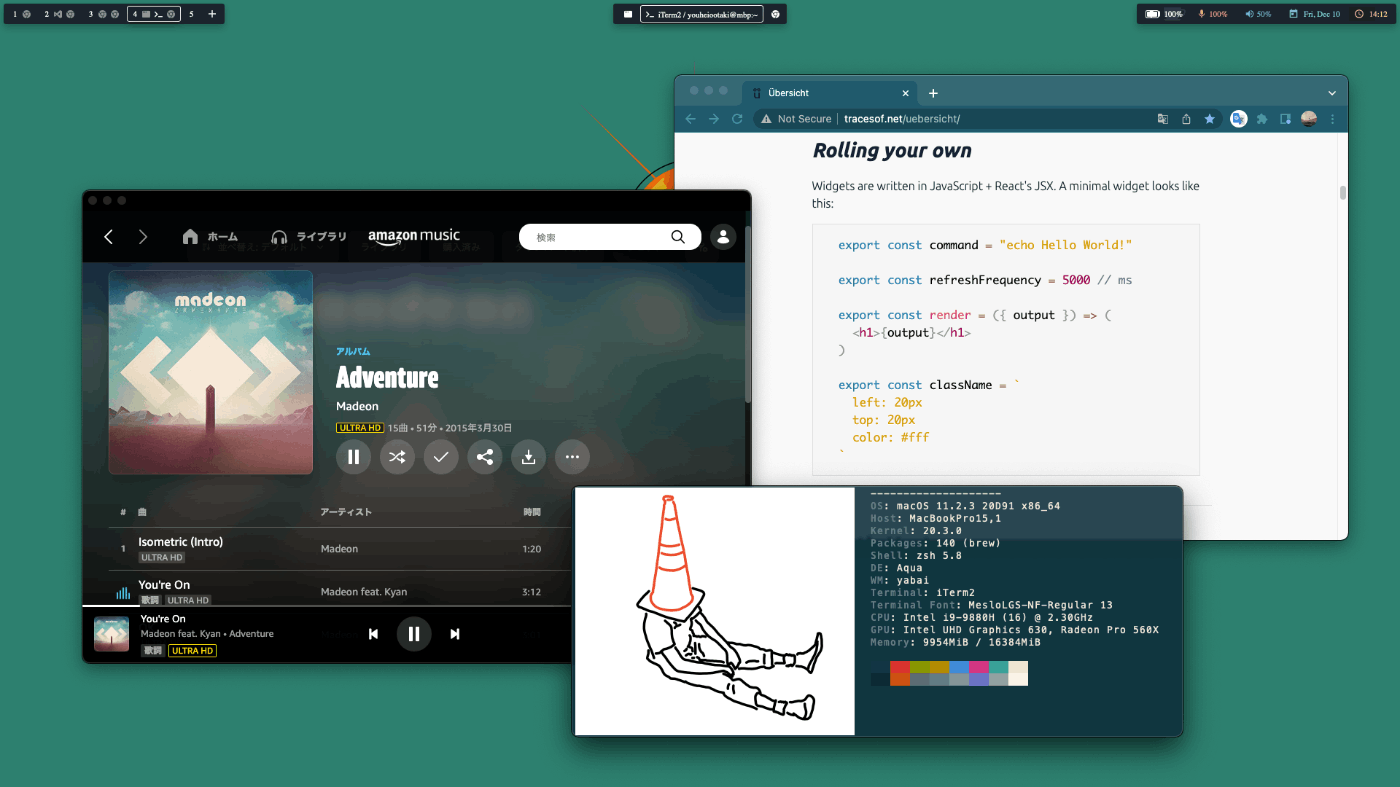Click the now-playing thumbnail in the player bar
The width and height of the screenshot is (1400, 787).
tap(111, 634)
